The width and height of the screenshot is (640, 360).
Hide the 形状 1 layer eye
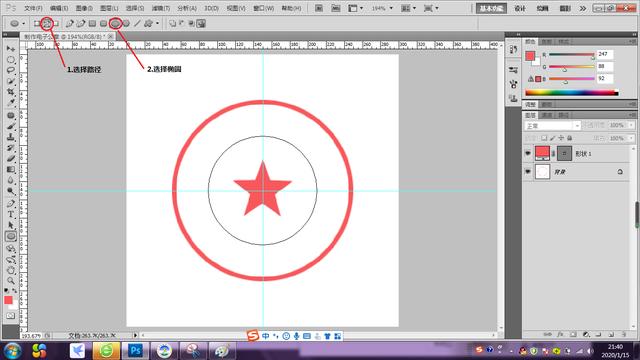point(528,153)
